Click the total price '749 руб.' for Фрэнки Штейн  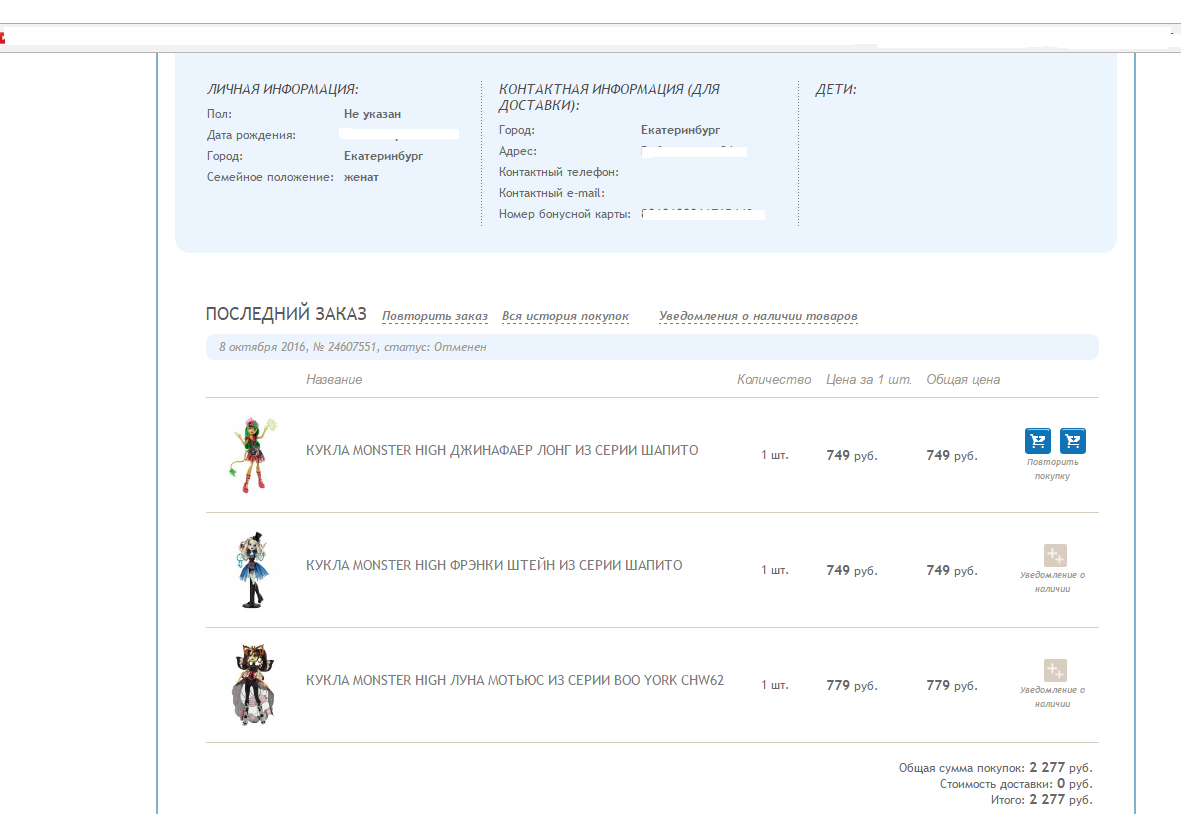click(952, 571)
